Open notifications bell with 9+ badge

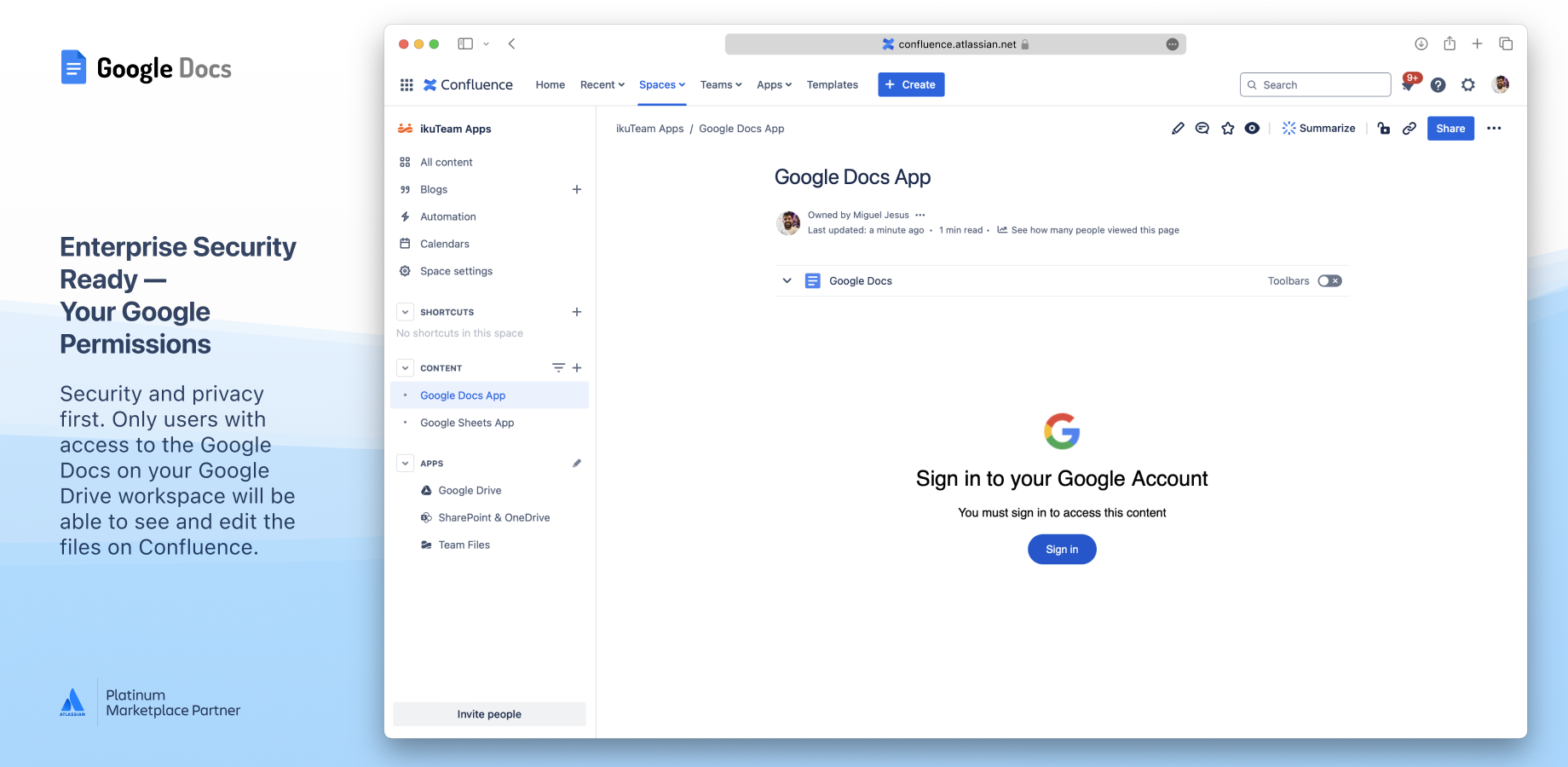(1409, 84)
